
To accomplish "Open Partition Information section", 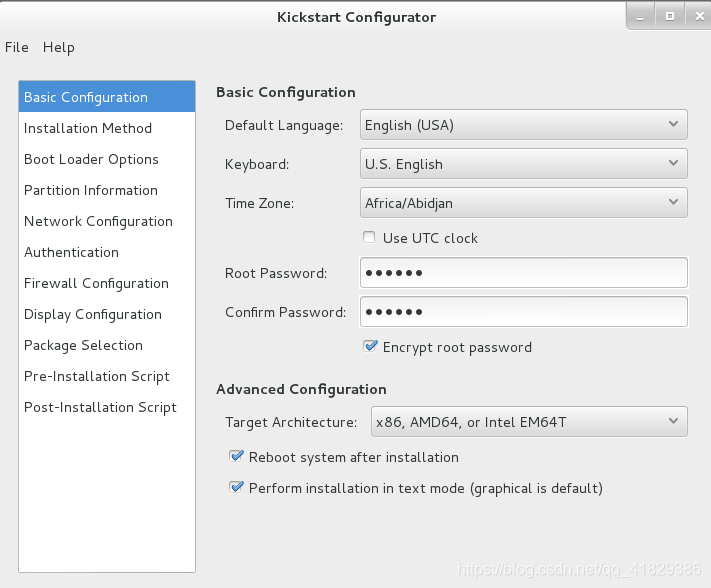I will (91, 190).
